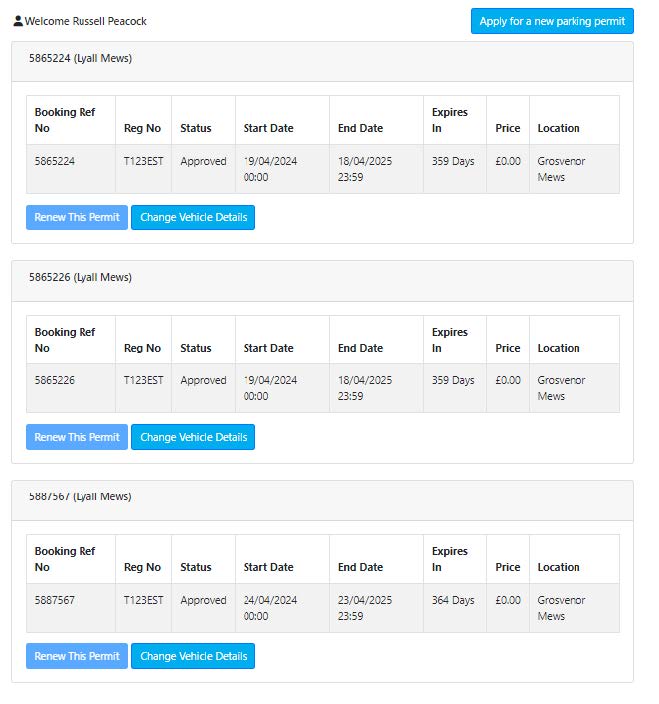The width and height of the screenshot is (659, 704).
Task: Change vehicle details for permit 5865226
Action: [x=193, y=437]
